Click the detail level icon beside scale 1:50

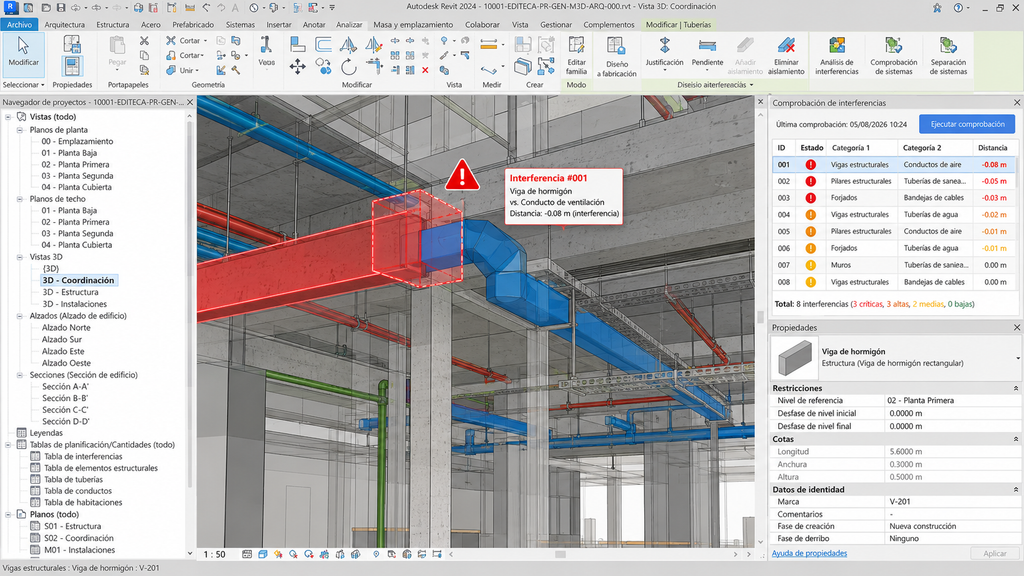point(247,554)
